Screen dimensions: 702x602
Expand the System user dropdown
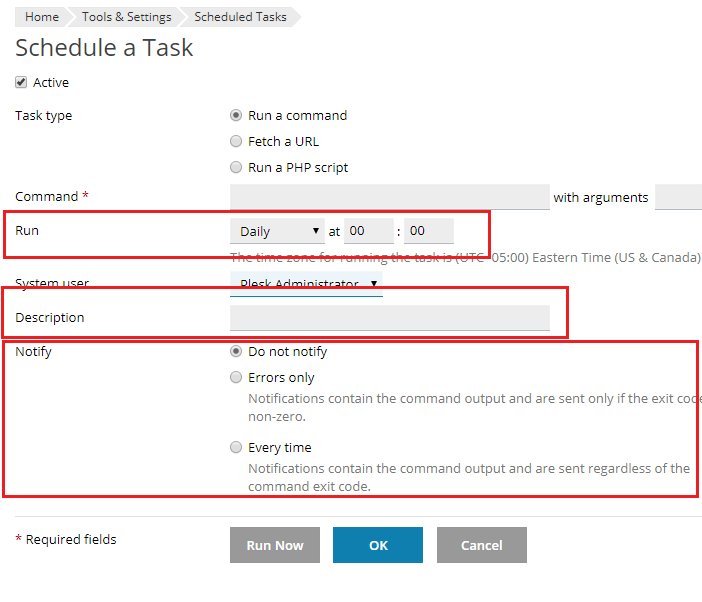pos(306,284)
